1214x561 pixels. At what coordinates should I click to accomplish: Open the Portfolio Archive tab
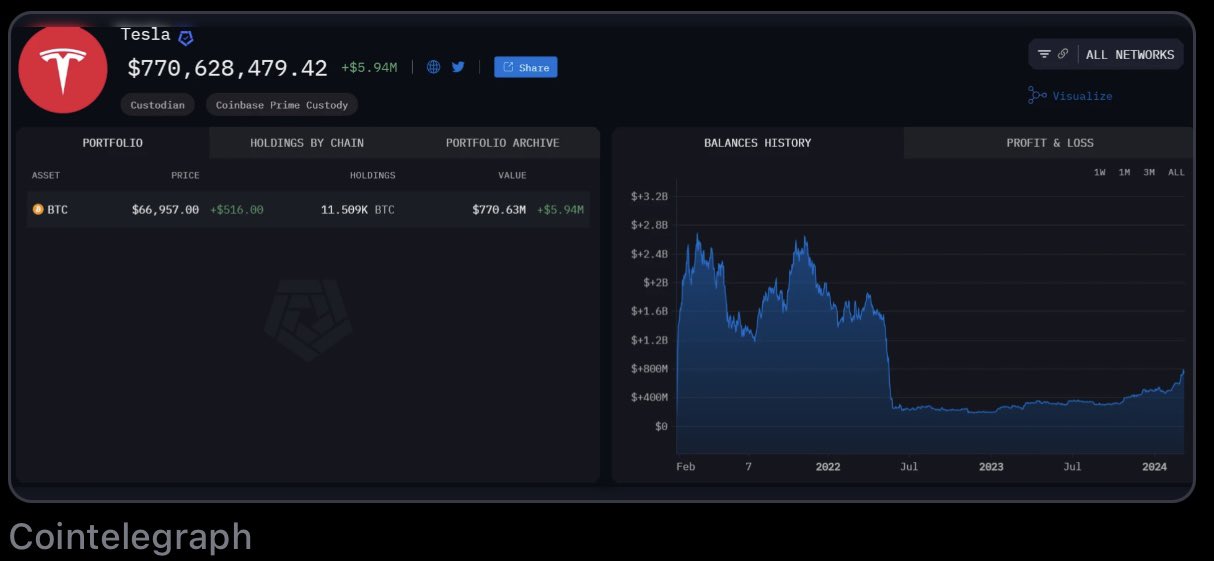502,143
